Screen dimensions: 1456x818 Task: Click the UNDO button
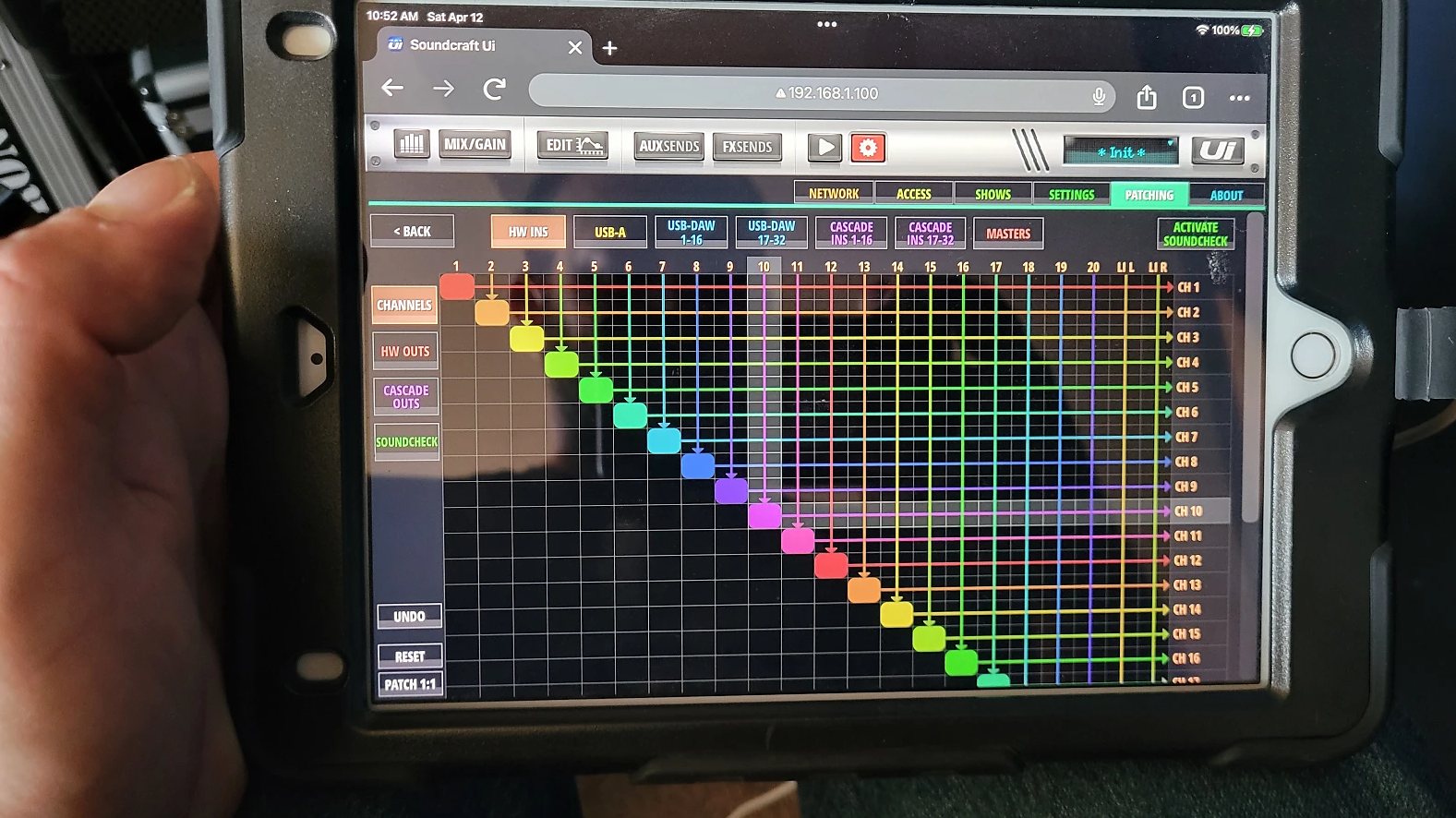tap(409, 617)
